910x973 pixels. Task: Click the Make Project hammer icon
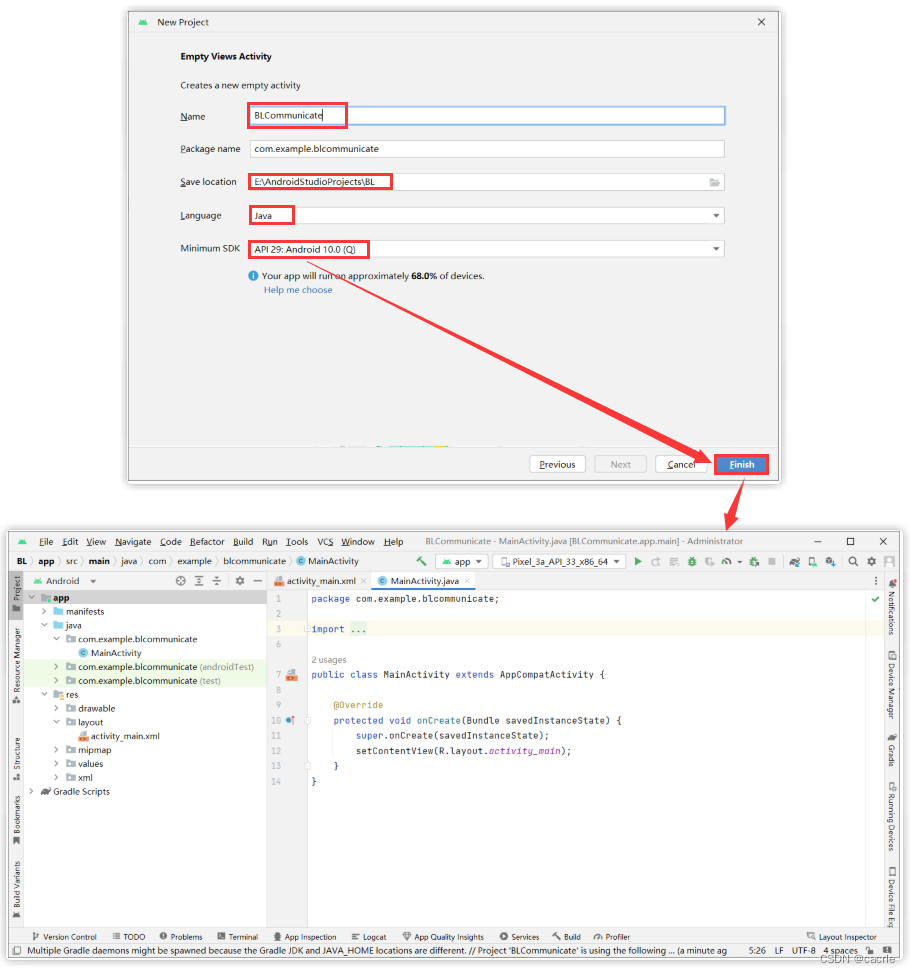coord(421,561)
